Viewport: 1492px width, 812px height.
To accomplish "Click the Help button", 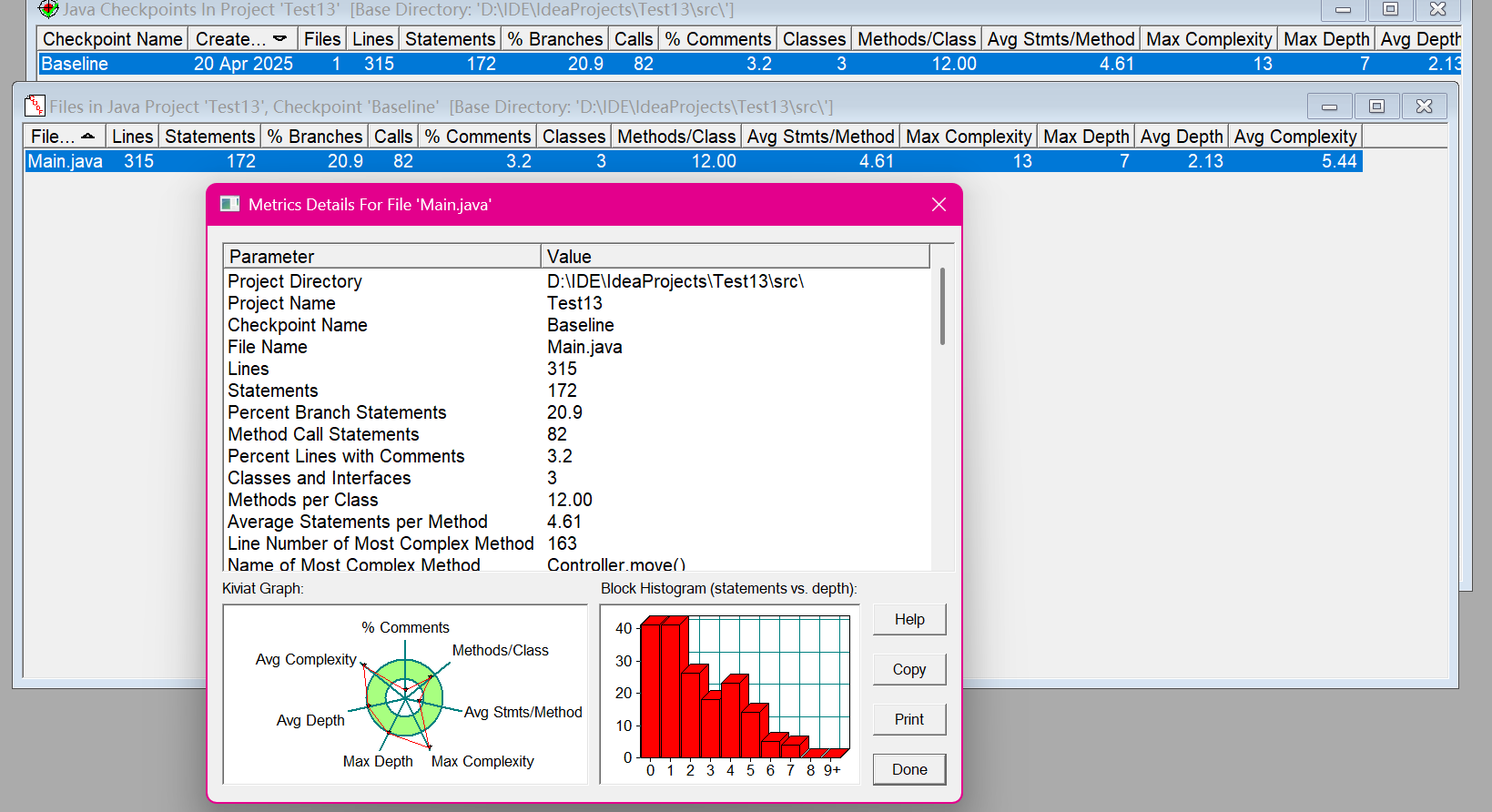I will pos(909,619).
